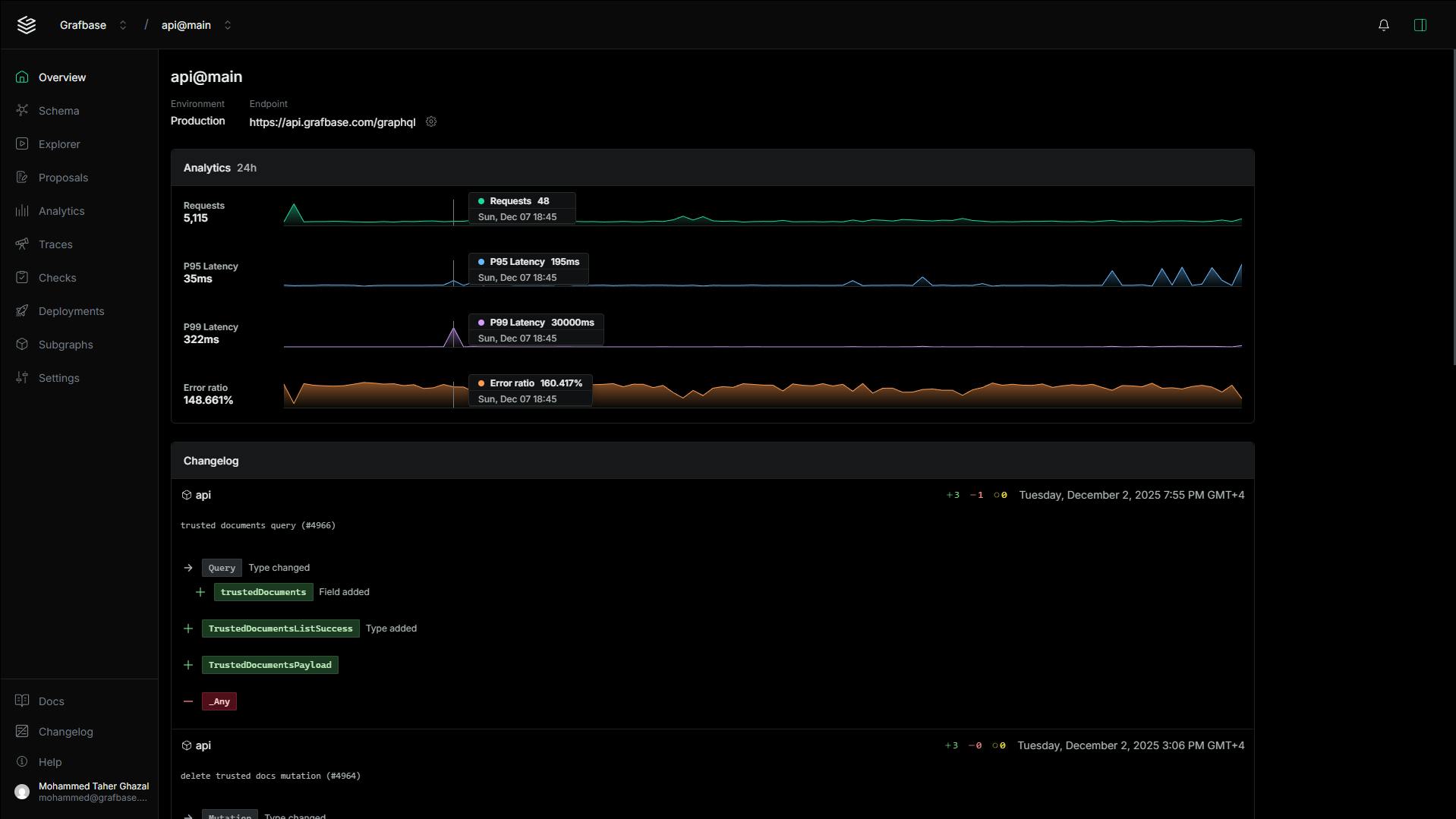Image resolution: width=1456 pixels, height=819 pixels.
Task: Toggle the right side panel icon
Action: 1420,25
